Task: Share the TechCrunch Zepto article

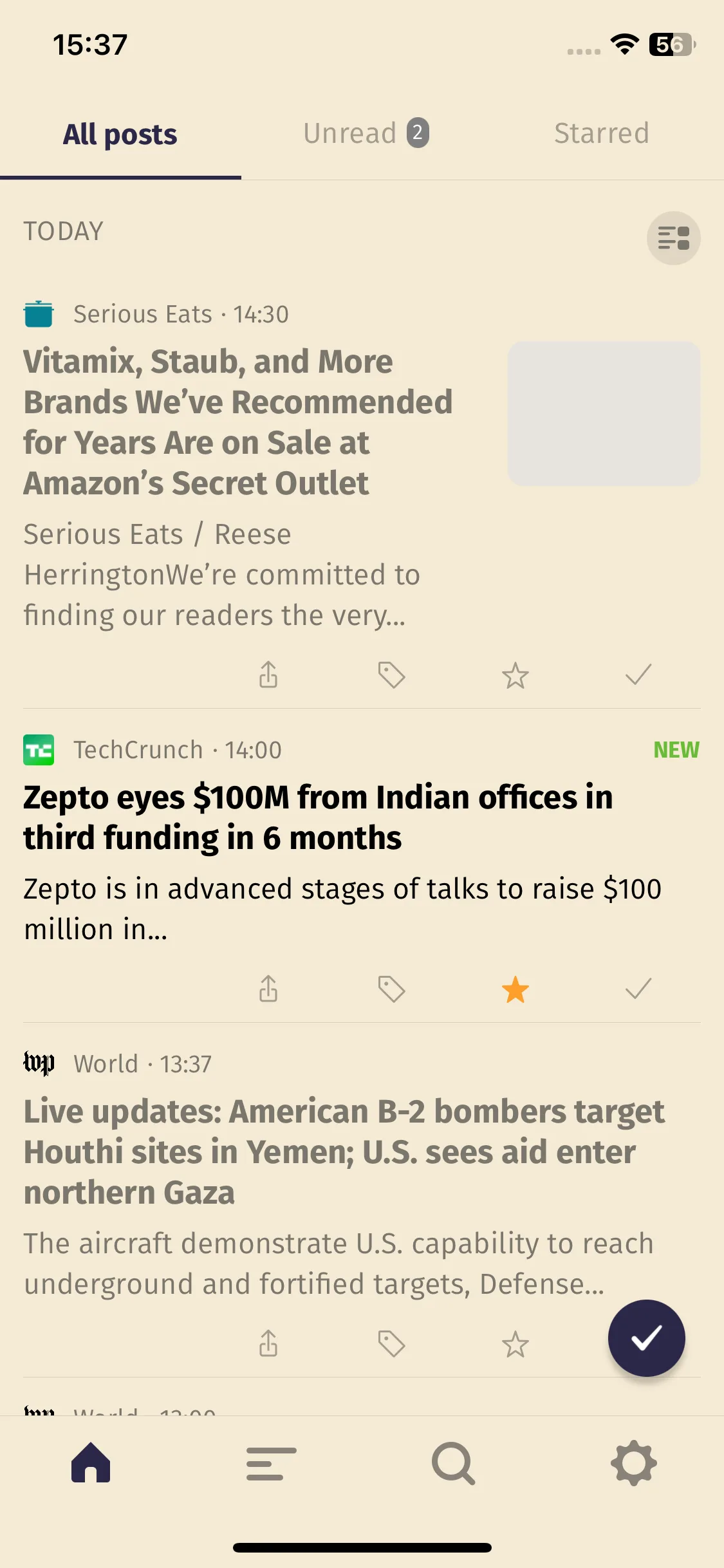Action: point(268,989)
